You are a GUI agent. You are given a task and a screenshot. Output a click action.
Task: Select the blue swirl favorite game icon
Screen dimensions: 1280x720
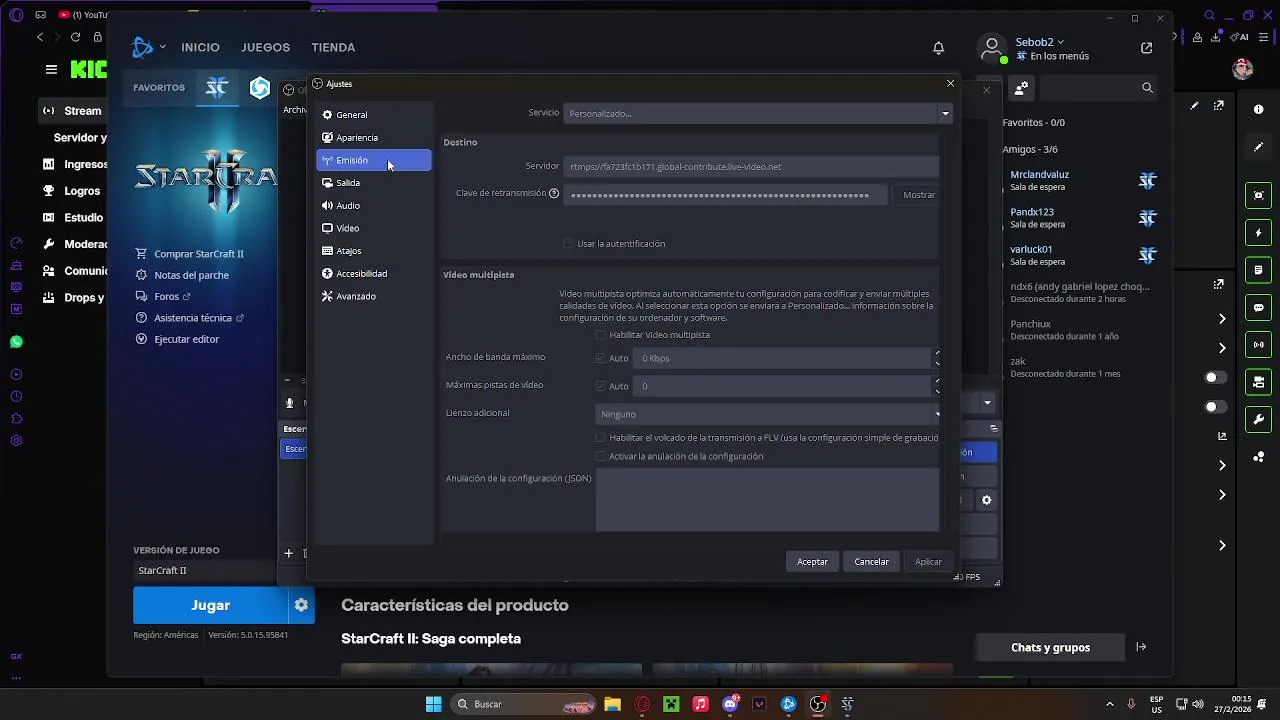(x=260, y=88)
